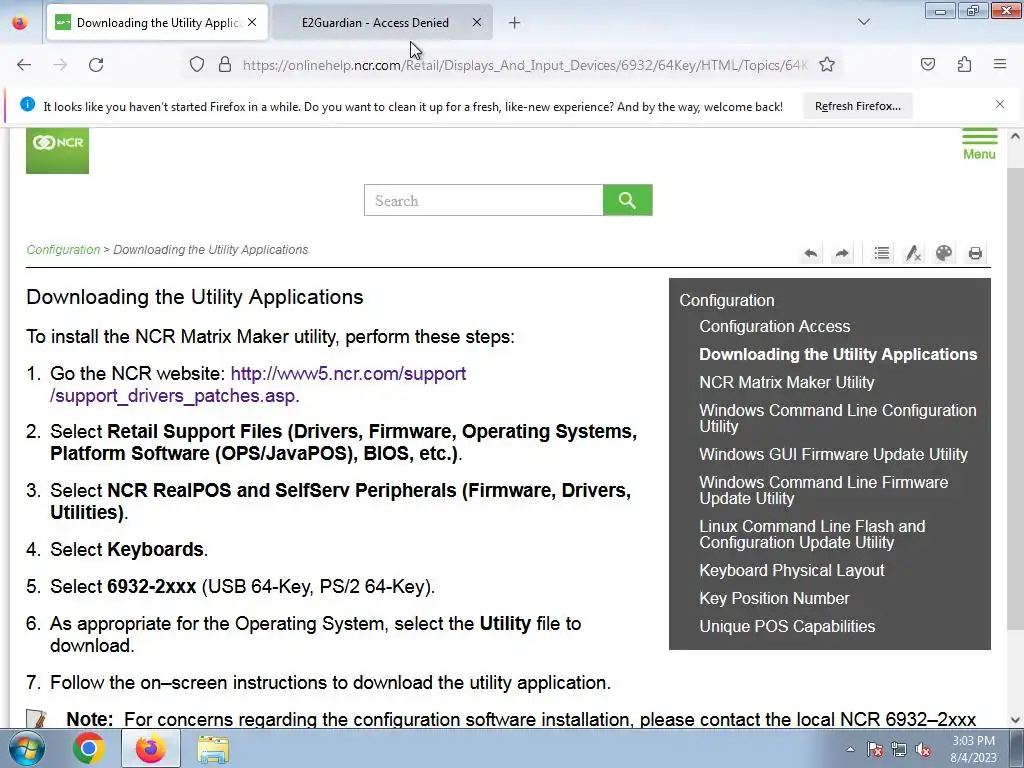Open the tracking protection shield icon
Image resolution: width=1024 pixels, height=768 pixels.
point(197,65)
